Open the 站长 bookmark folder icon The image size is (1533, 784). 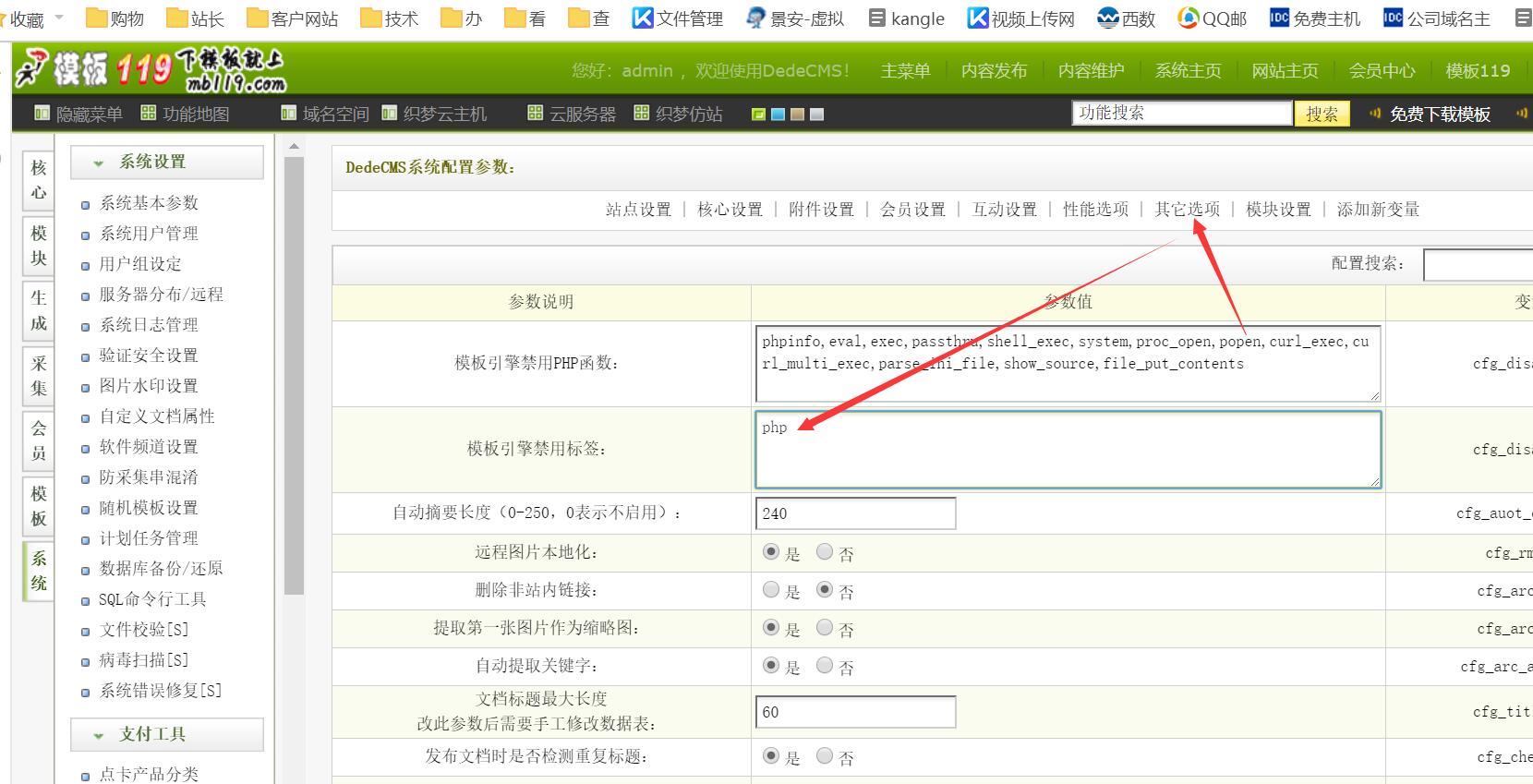[x=176, y=18]
